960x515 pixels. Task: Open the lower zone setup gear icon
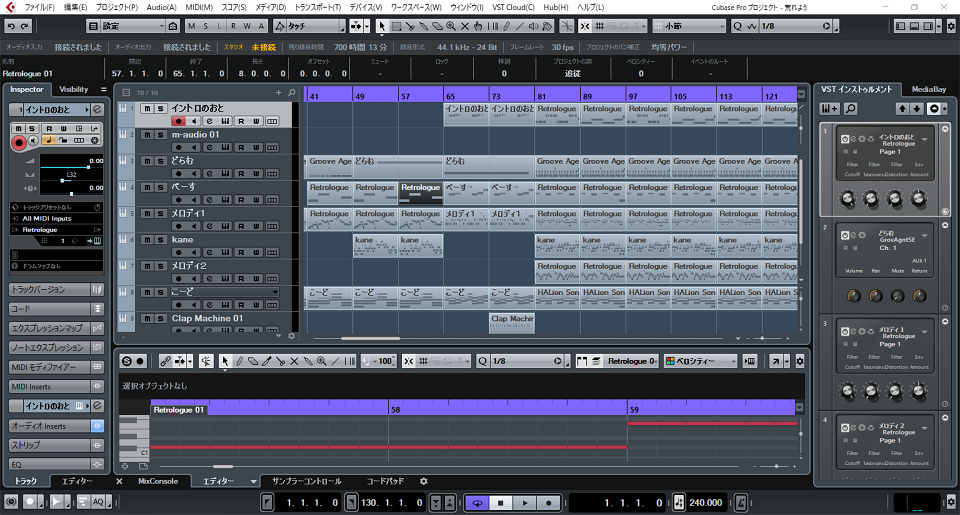click(423, 481)
